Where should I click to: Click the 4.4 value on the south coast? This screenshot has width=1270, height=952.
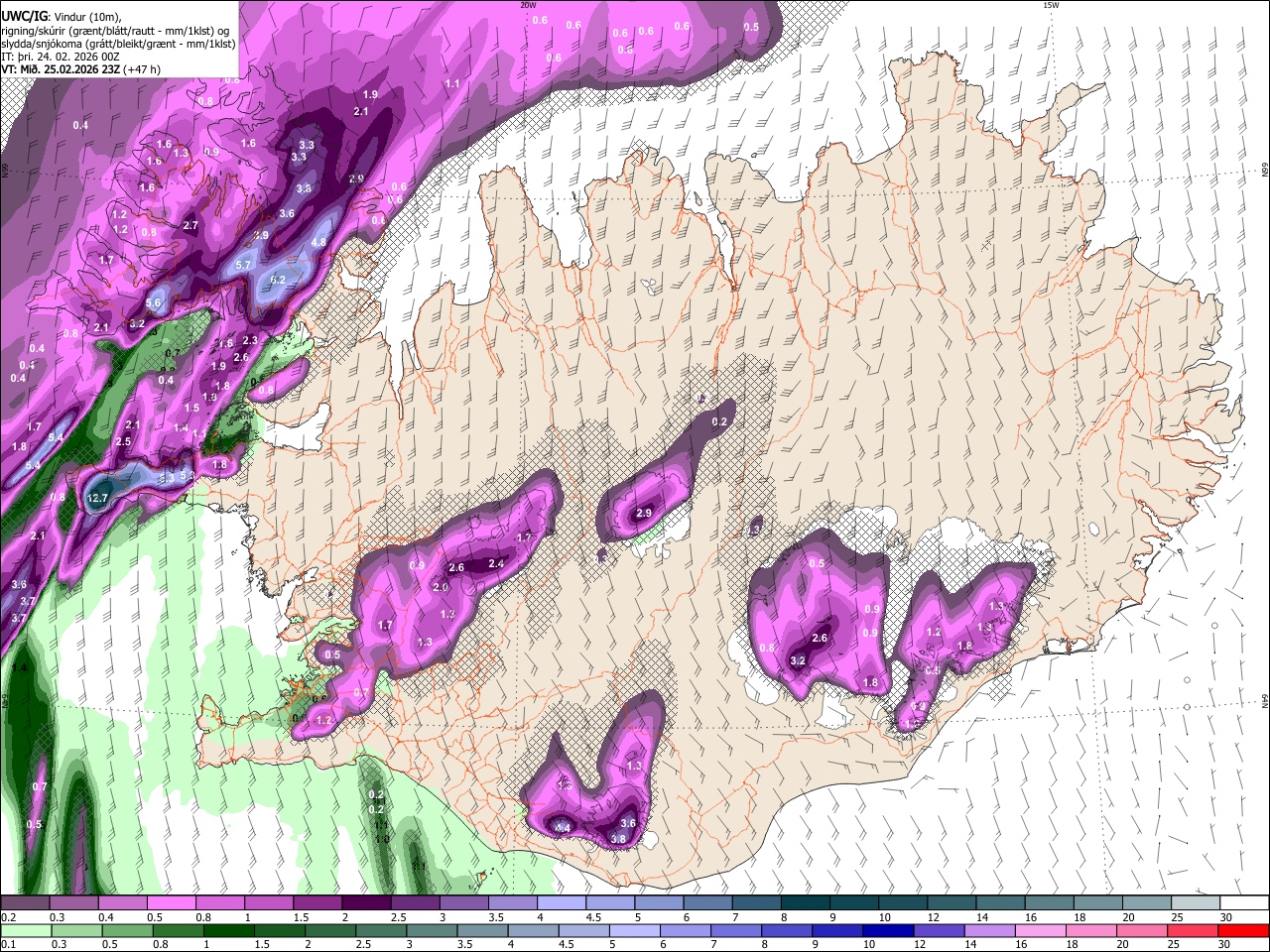click(x=562, y=828)
